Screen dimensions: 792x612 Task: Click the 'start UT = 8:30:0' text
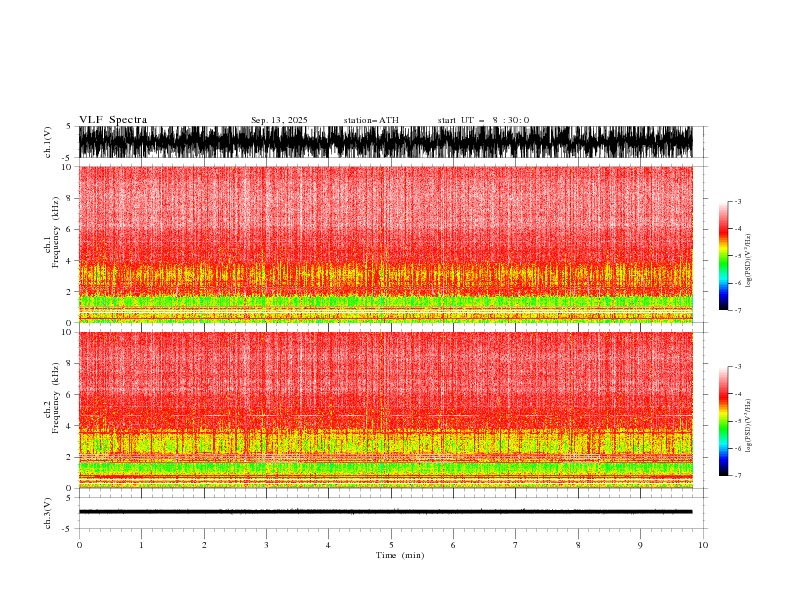[483, 120]
